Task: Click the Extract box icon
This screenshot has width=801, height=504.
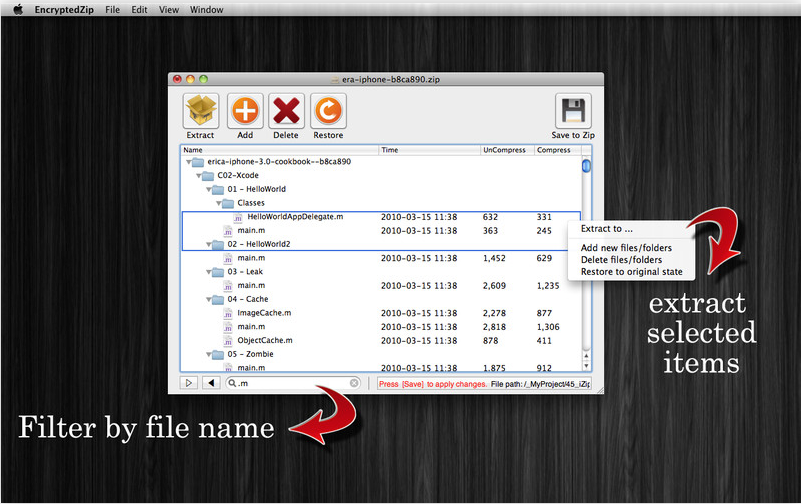Action: pos(201,111)
